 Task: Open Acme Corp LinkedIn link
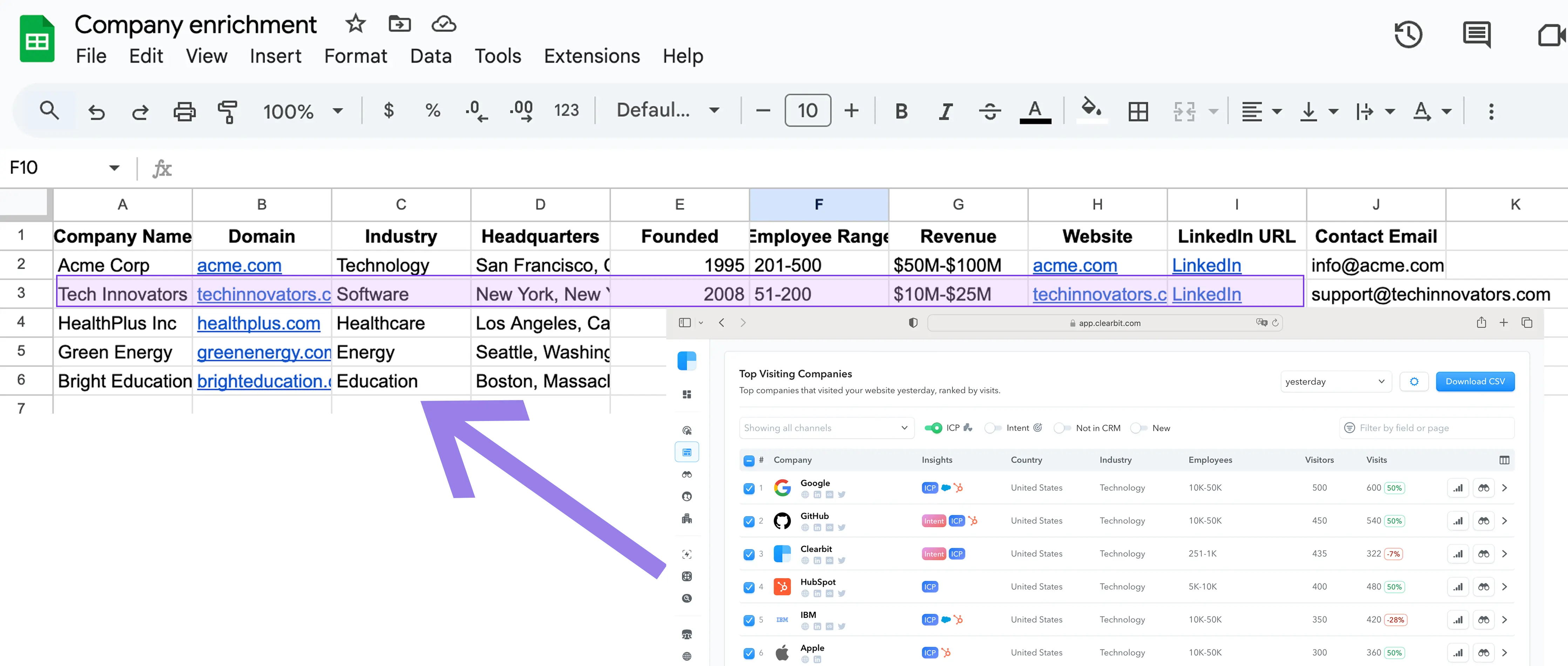coord(1206,265)
